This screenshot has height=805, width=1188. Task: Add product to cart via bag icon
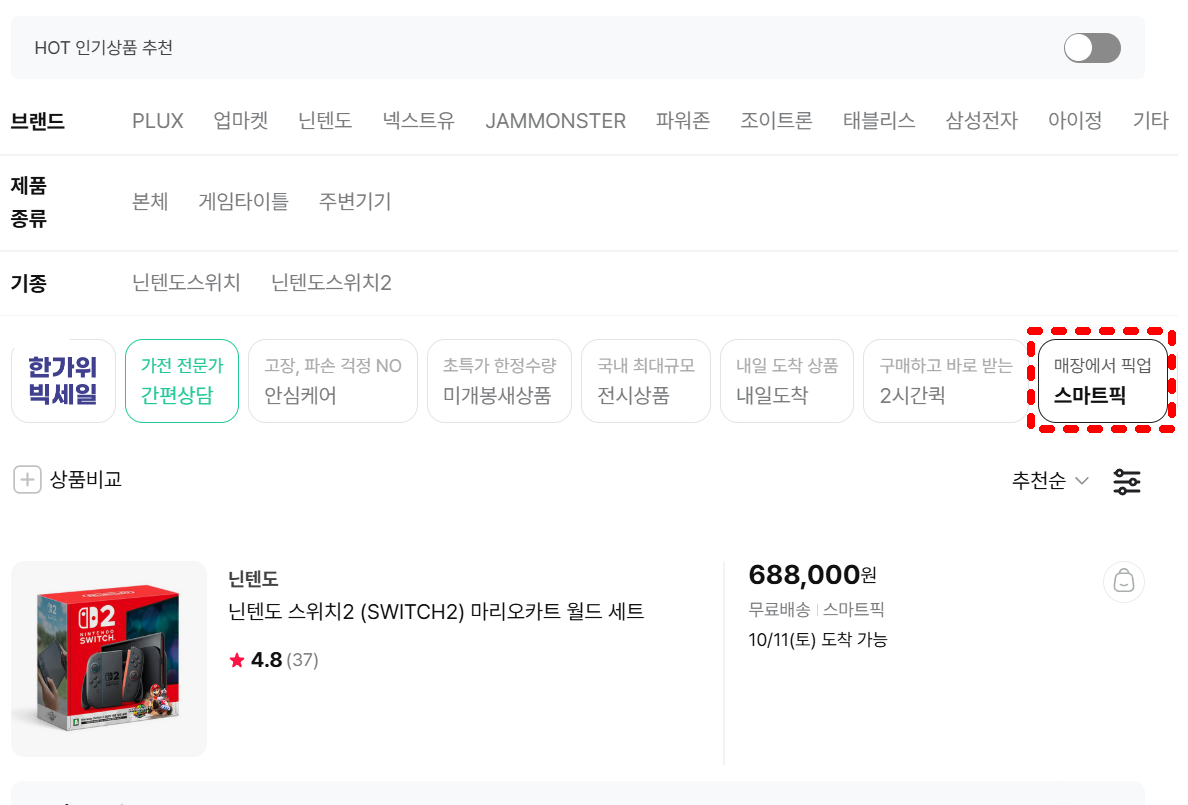[x=1123, y=582]
